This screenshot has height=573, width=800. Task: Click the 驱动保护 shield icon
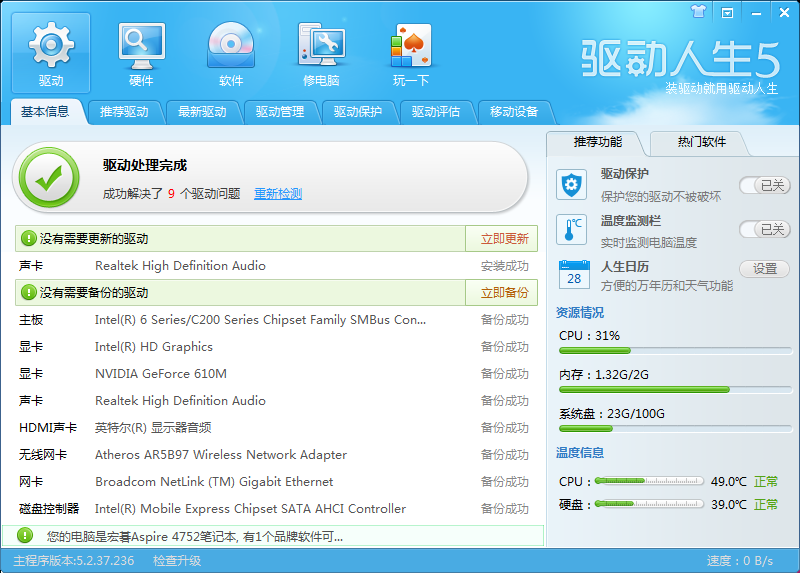click(x=571, y=185)
